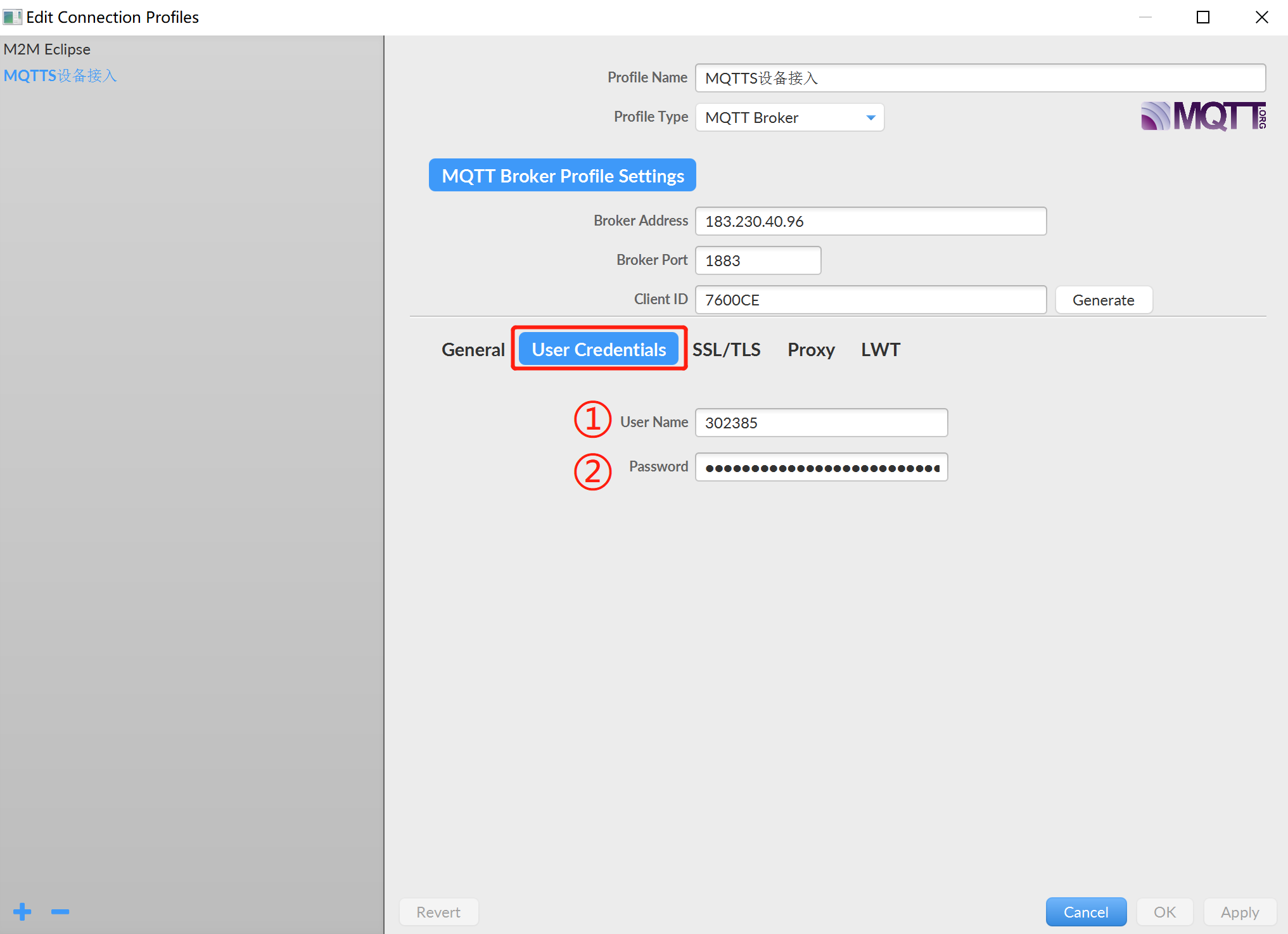Cancel the connection profile changes

(x=1086, y=912)
